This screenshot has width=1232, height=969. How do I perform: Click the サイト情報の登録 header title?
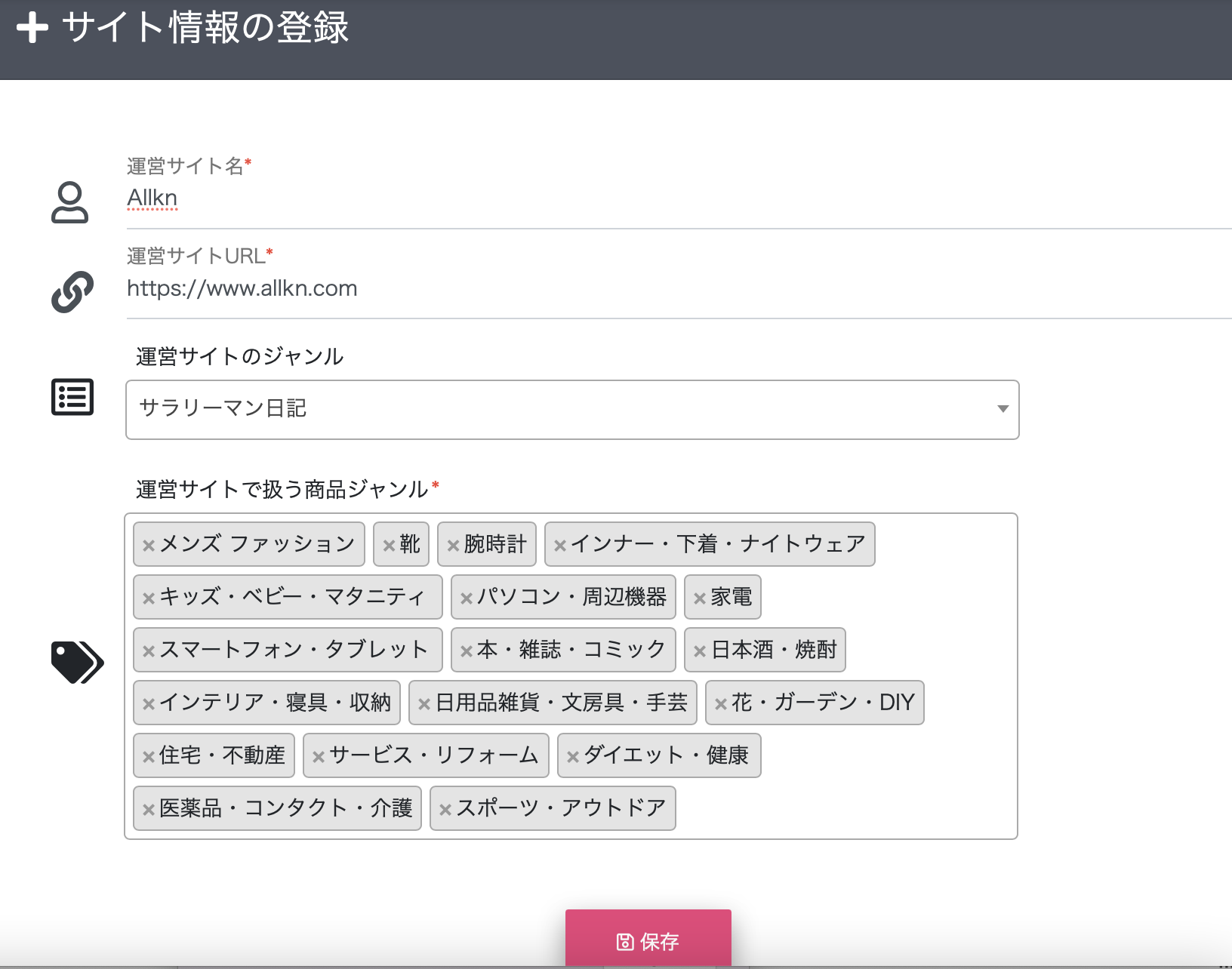205,28
